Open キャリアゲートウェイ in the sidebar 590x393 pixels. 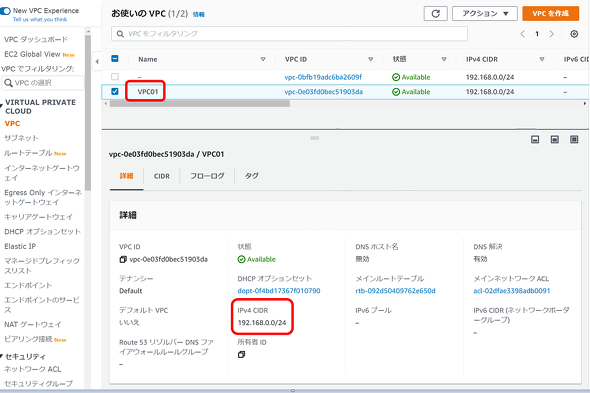coord(38,217)
